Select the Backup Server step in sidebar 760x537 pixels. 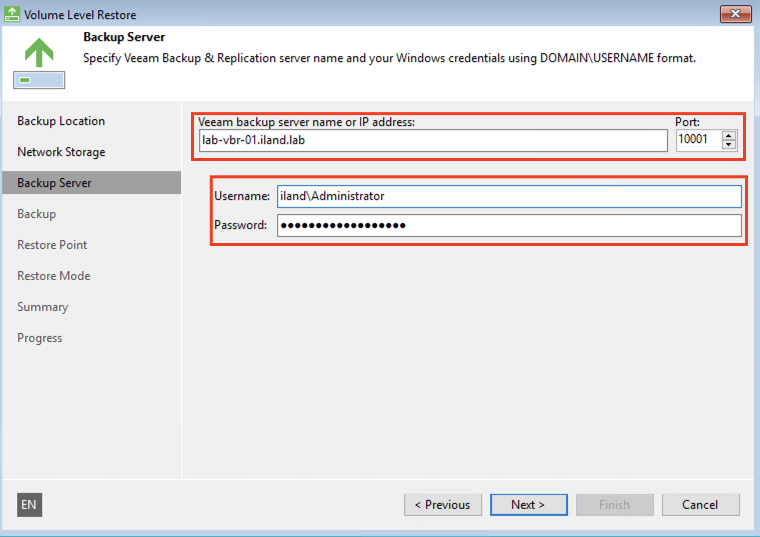(54, 183)
